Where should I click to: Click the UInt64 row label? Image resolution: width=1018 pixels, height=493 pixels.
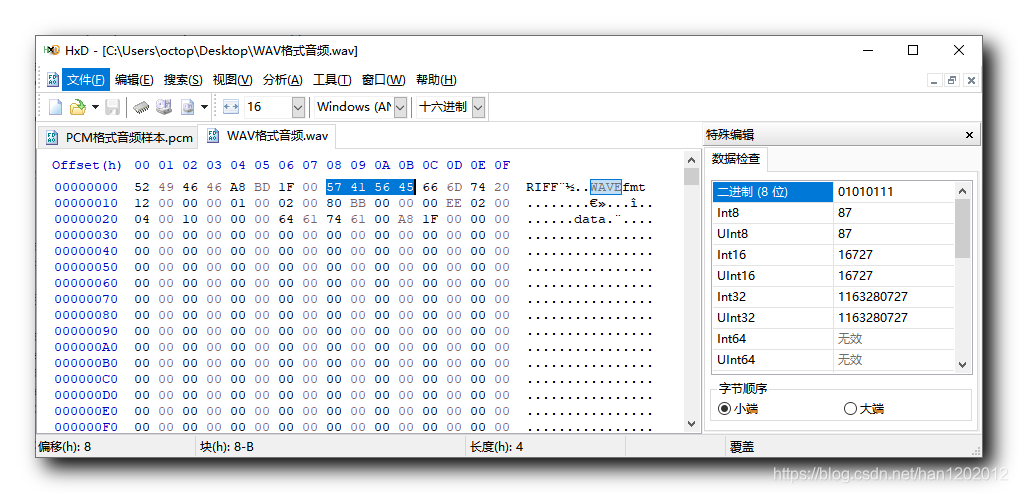coord(736,359)
